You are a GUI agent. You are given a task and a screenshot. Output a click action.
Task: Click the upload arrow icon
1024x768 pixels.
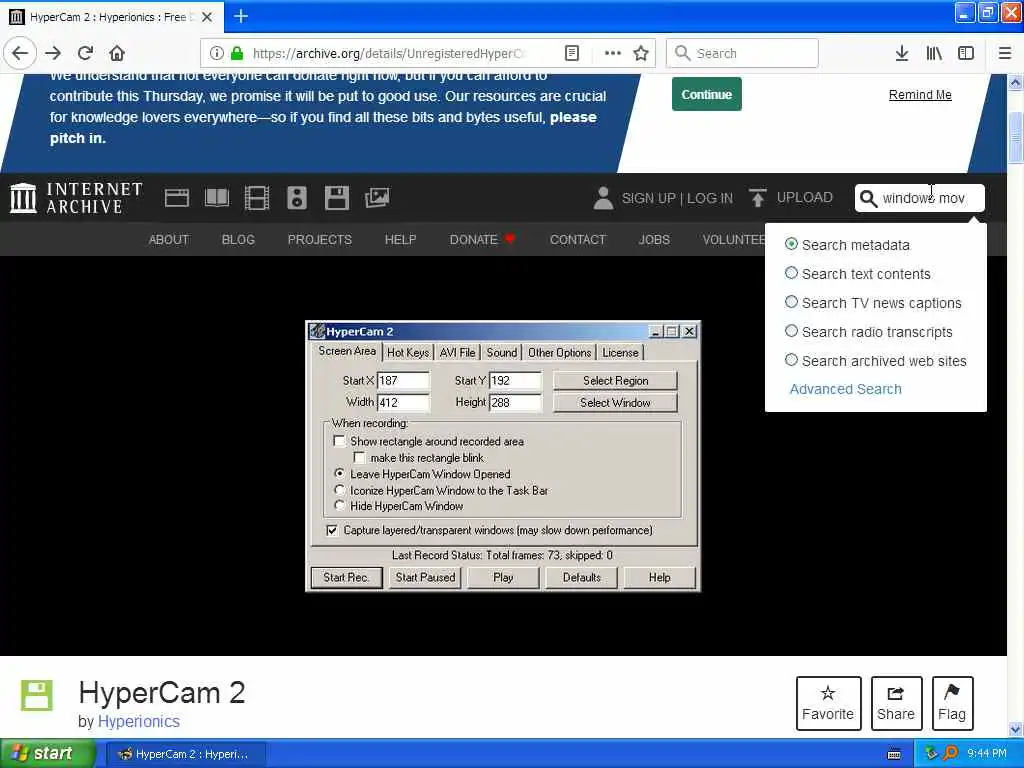(758, 197)
